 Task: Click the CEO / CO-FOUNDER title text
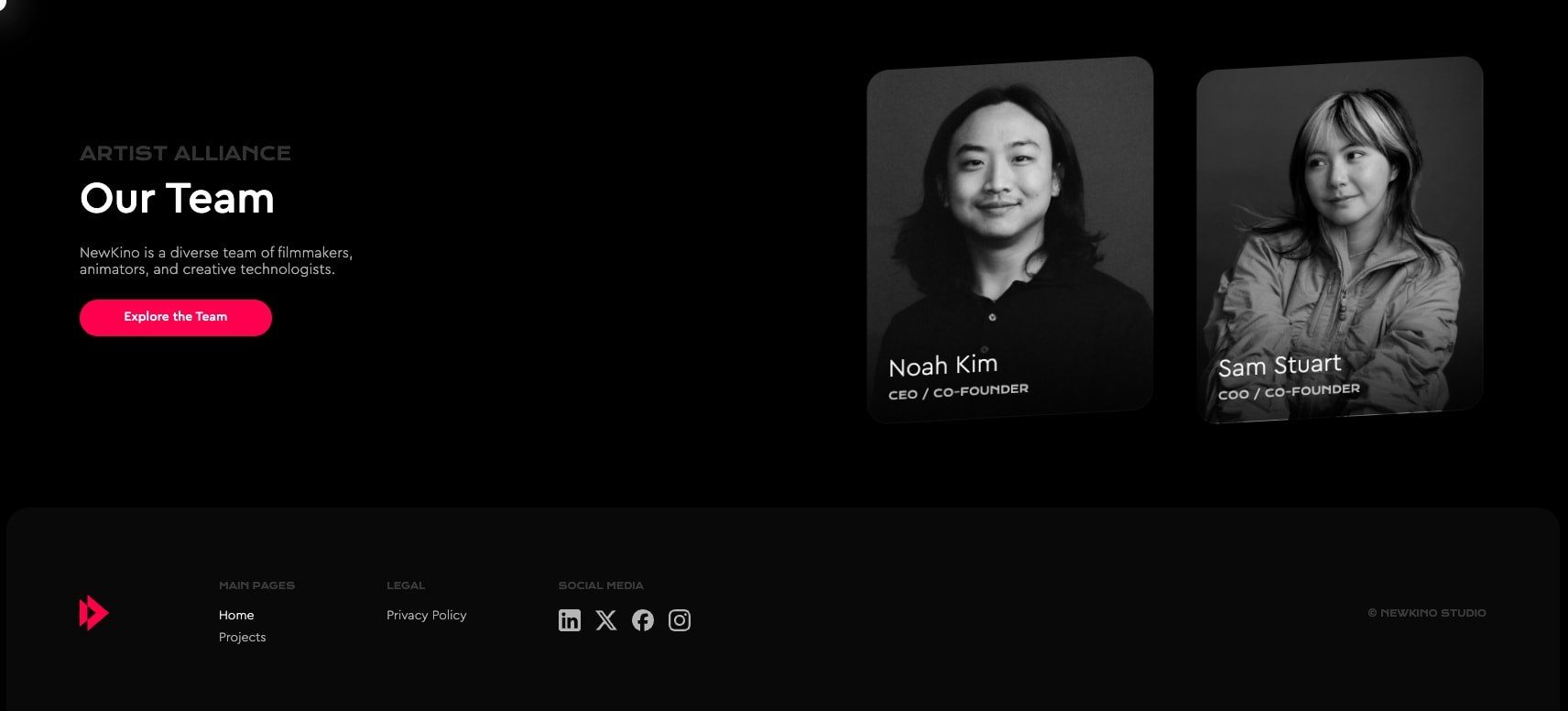(958, 391)
